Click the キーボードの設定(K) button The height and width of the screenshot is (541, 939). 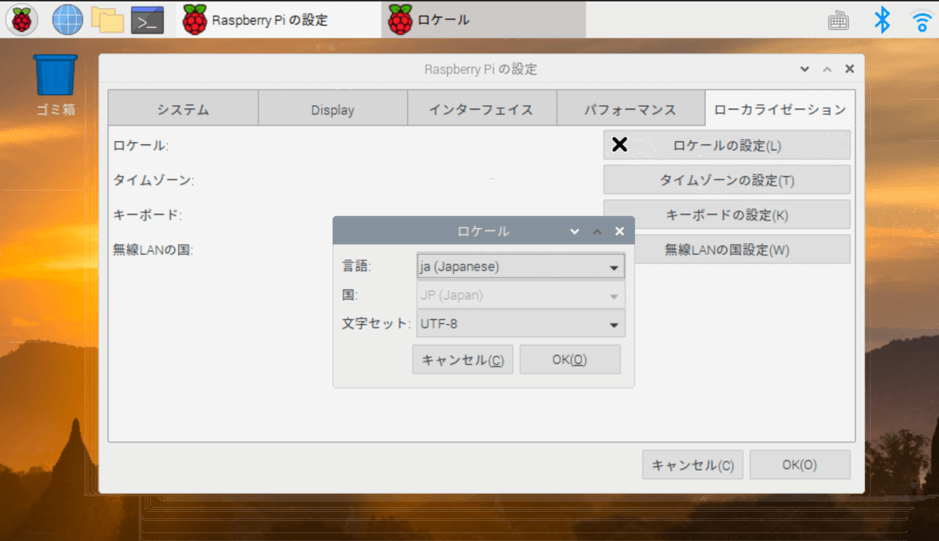726,214
